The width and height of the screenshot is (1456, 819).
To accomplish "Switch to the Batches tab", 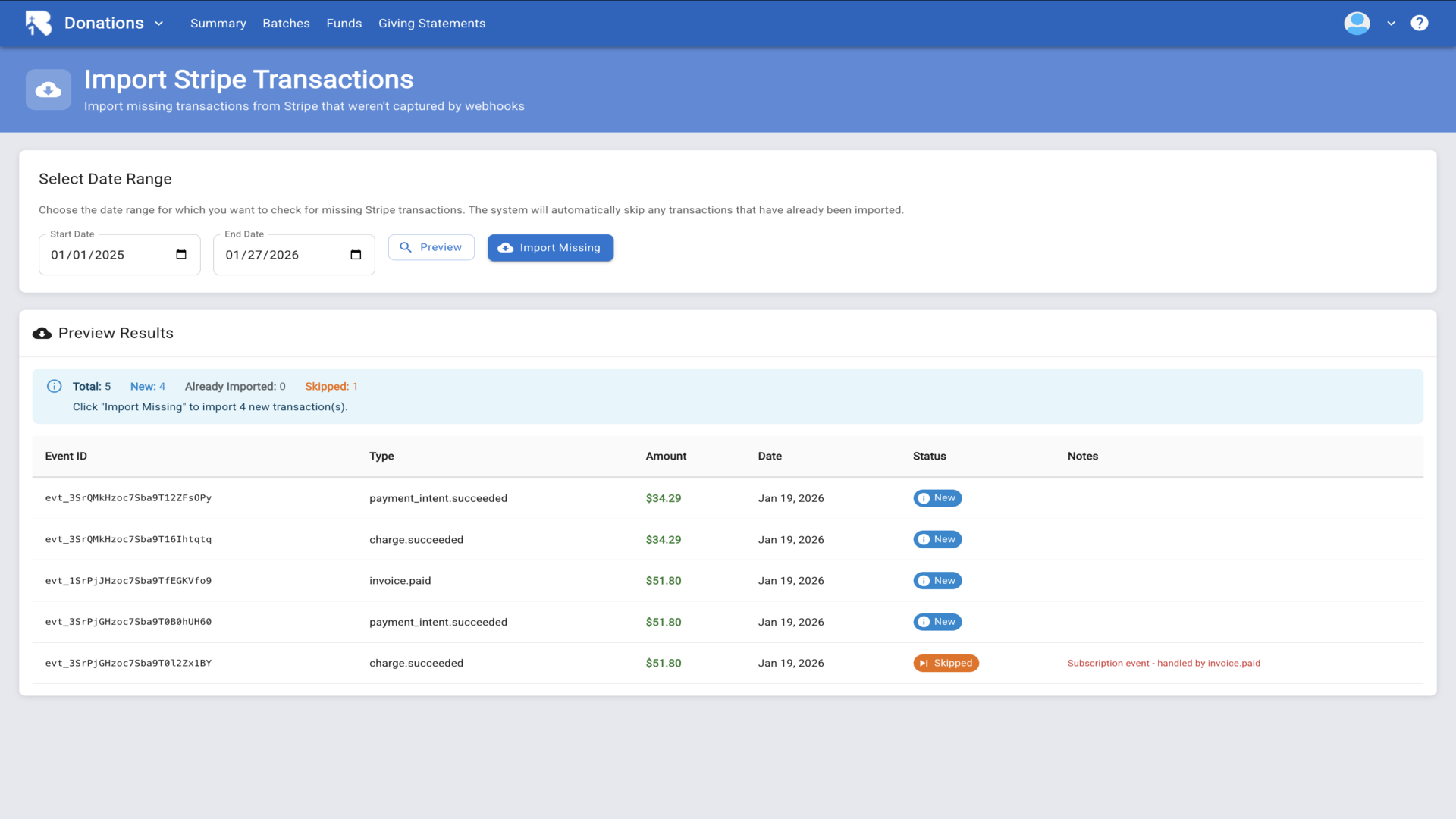I will pyautogui.click(x=286, y=24).
